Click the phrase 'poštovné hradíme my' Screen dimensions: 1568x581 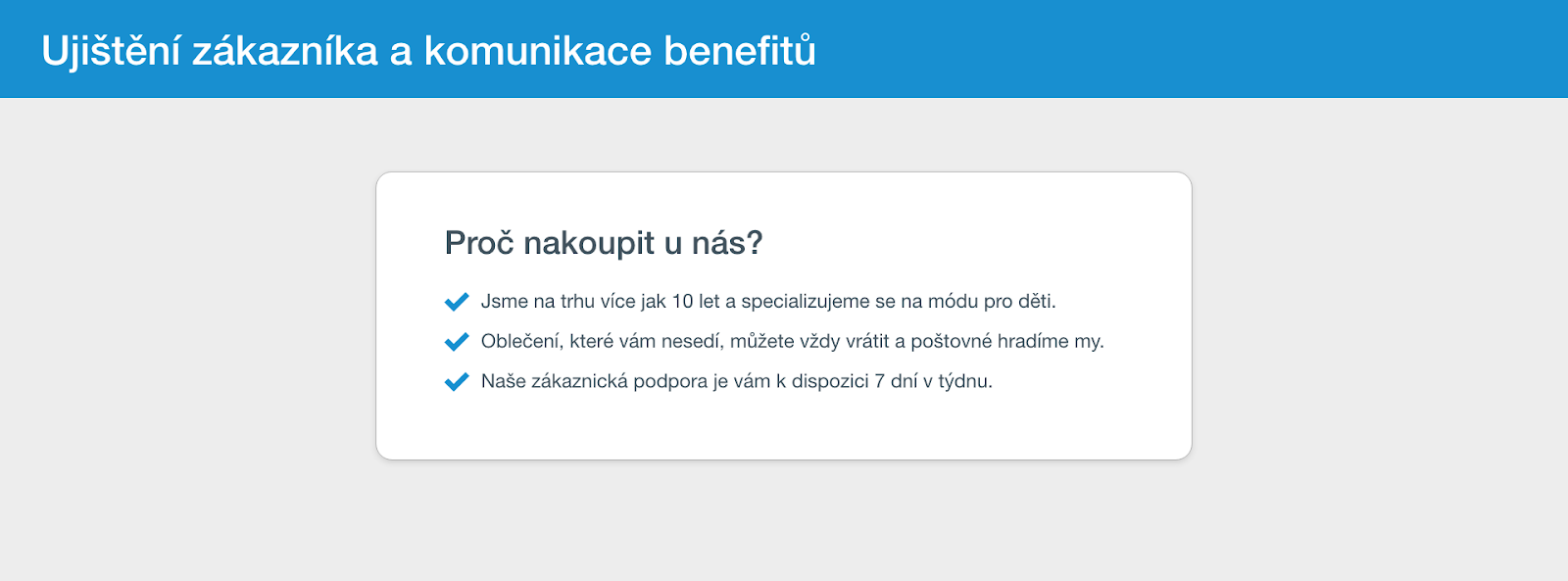pyautogui.click(x=1007, y=342)
